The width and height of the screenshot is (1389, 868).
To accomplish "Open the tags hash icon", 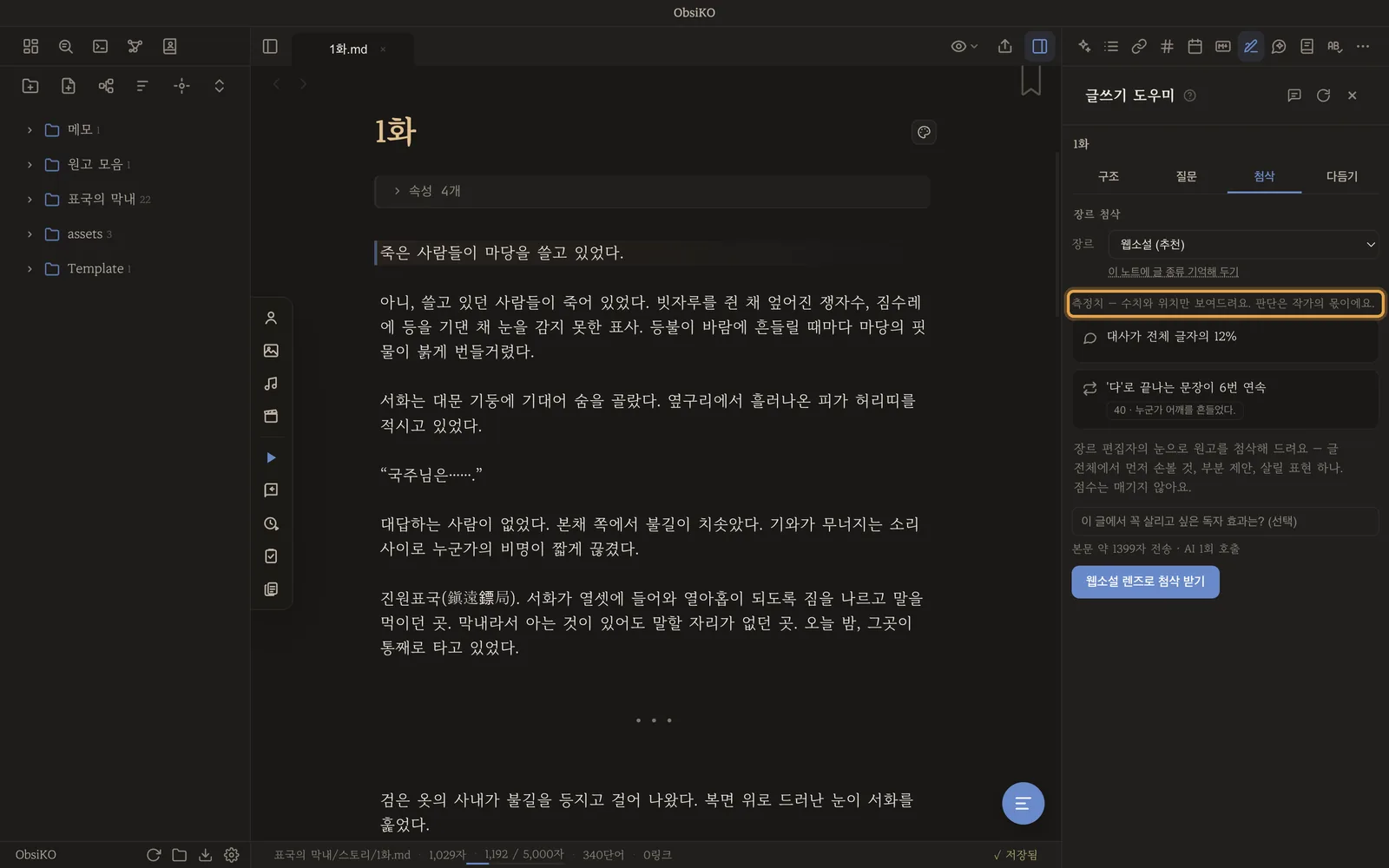I will point(1167,46).
